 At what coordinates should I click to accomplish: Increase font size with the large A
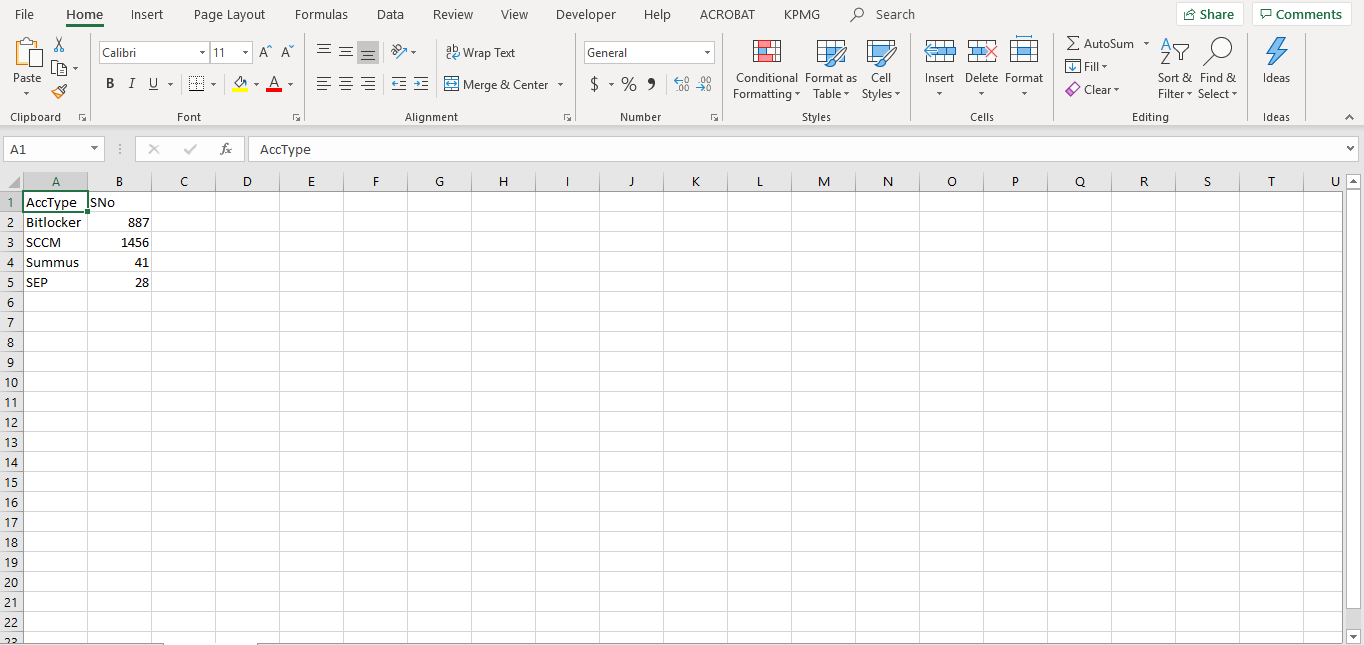[x=265, y=52]
